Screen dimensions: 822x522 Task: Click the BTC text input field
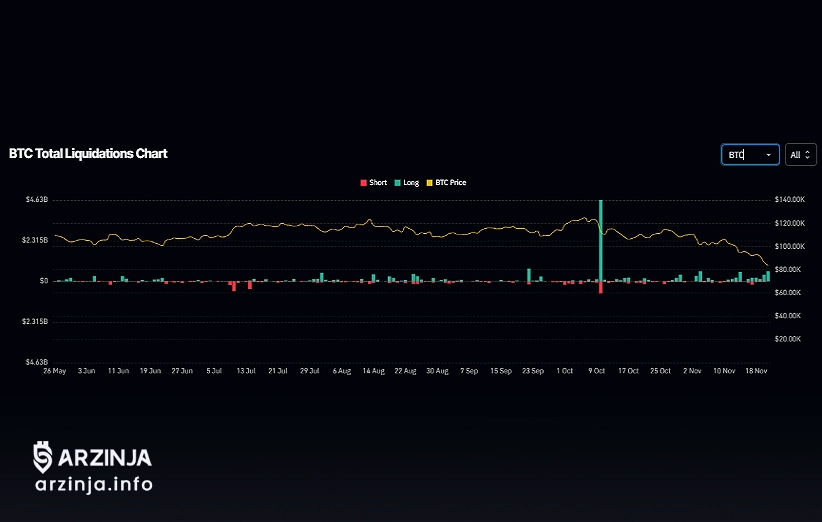pyautogui.click(x=742, y=155)
